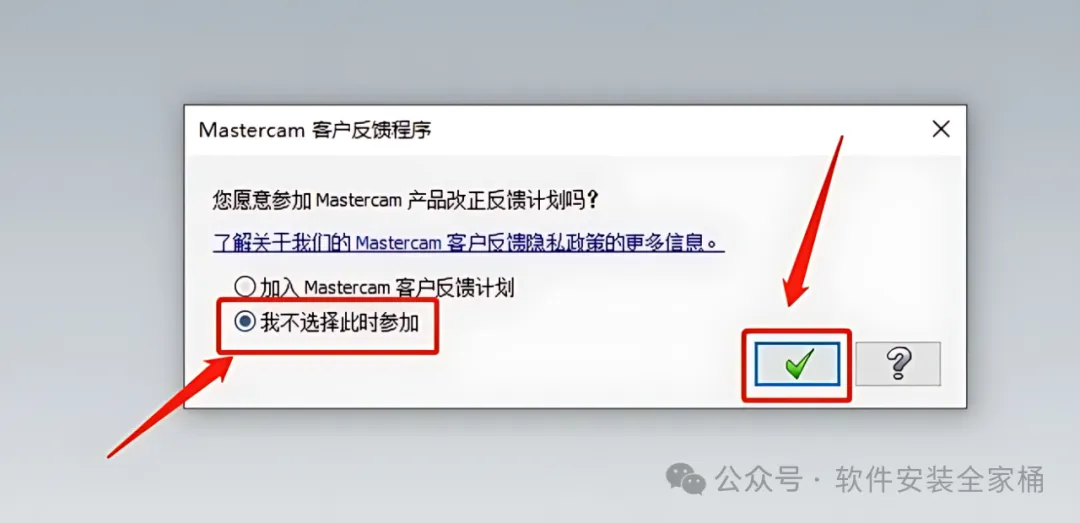The width and height of the screenshot is (1080, 523).
Task: Click the 加入 Mastercam 客户反馈计划 label text
Action: click(x=387, y=287)
